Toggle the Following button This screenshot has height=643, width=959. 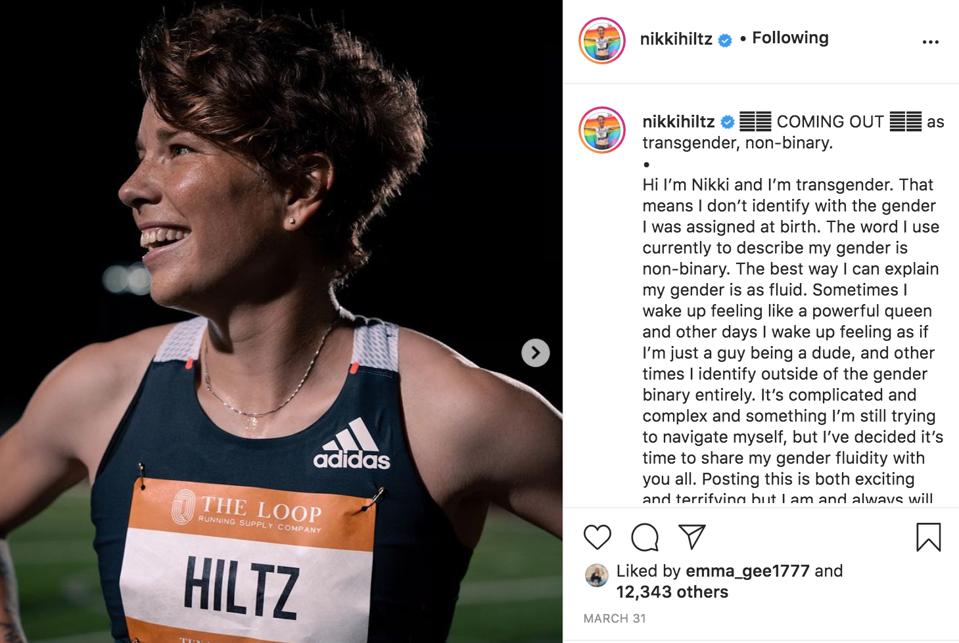click(790, 38)
